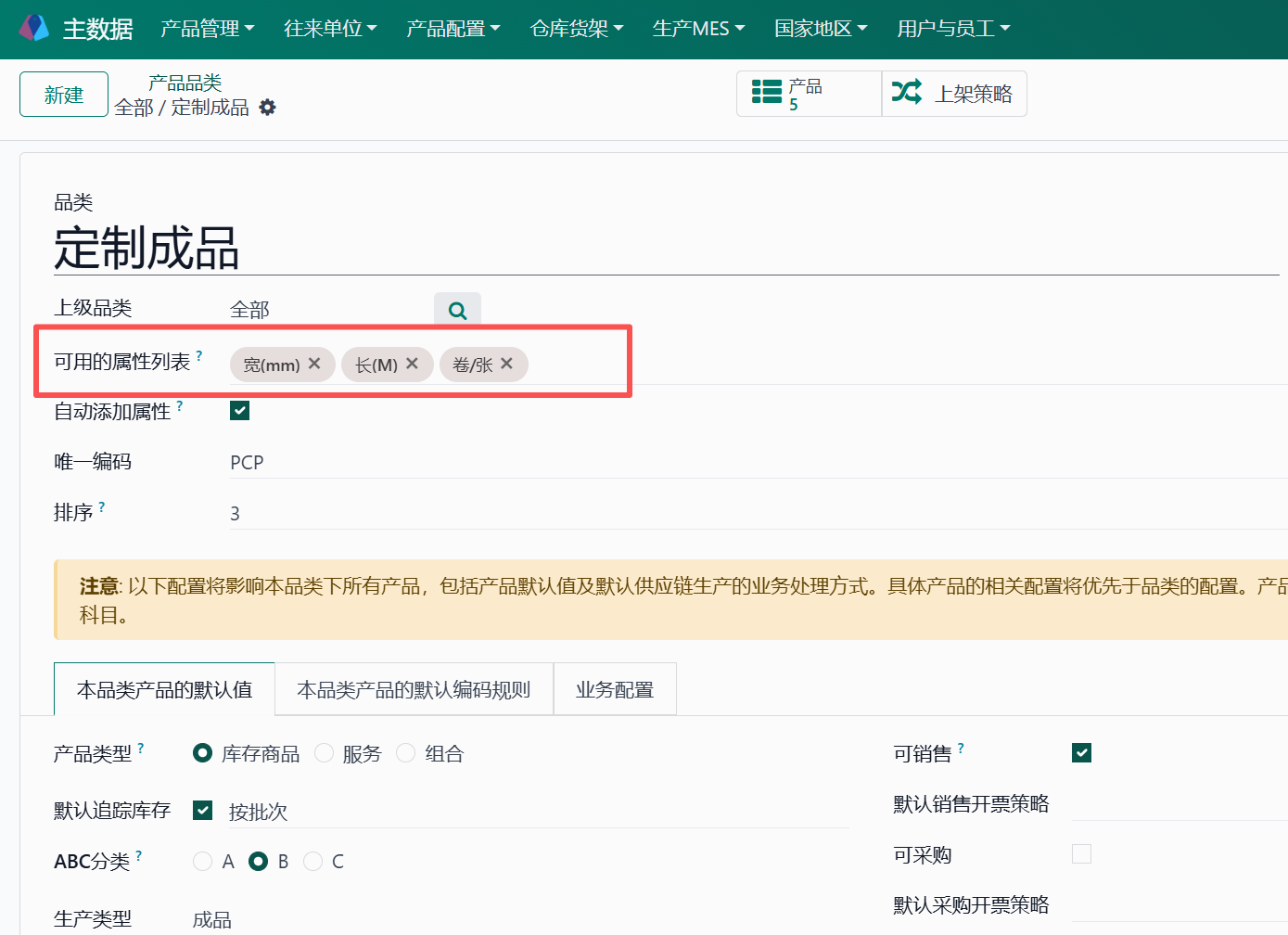Click the magnifier search icon beside 上级品类
This screenshot has width=1288, height=935.
pos(457,310)
